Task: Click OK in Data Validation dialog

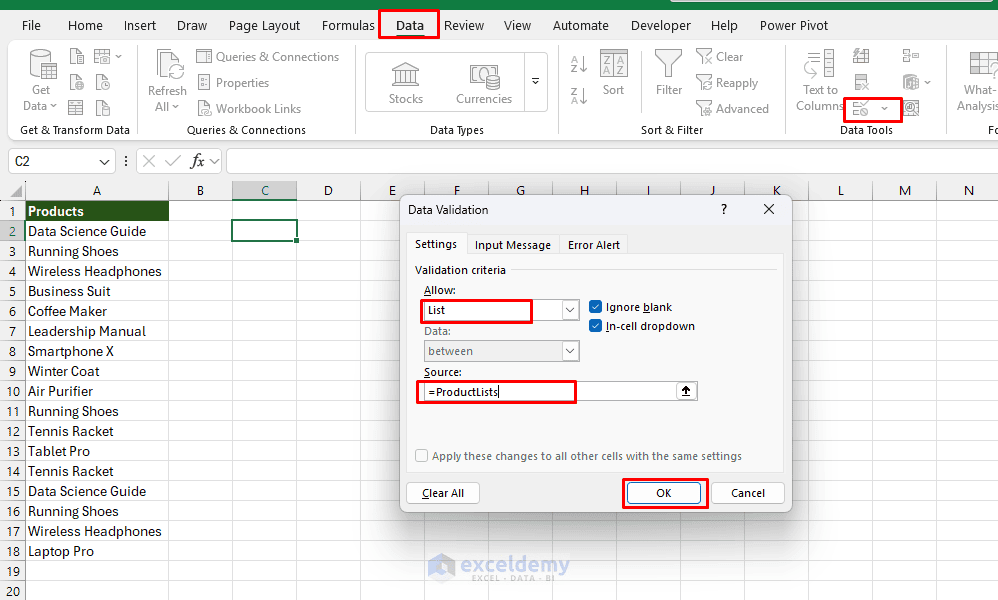Action: [x=664, y=493]
